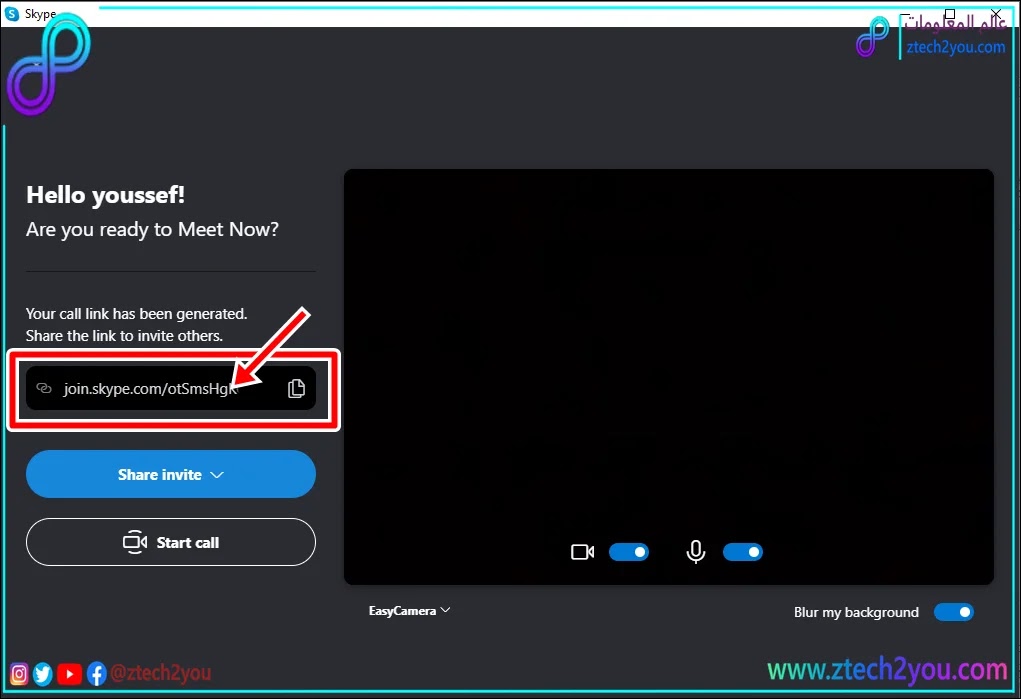The image size is (1021, 699).
Task: Click the chain link icon beside join.skype.com
Action: (x=44, y=388)
